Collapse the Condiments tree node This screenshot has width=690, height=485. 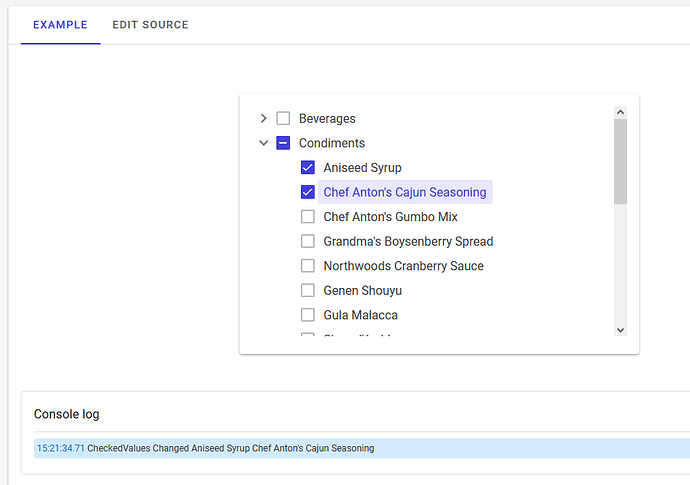click(264, 143)
